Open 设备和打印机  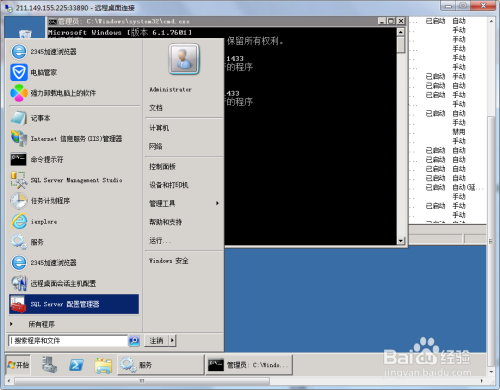tap(169, 185)
